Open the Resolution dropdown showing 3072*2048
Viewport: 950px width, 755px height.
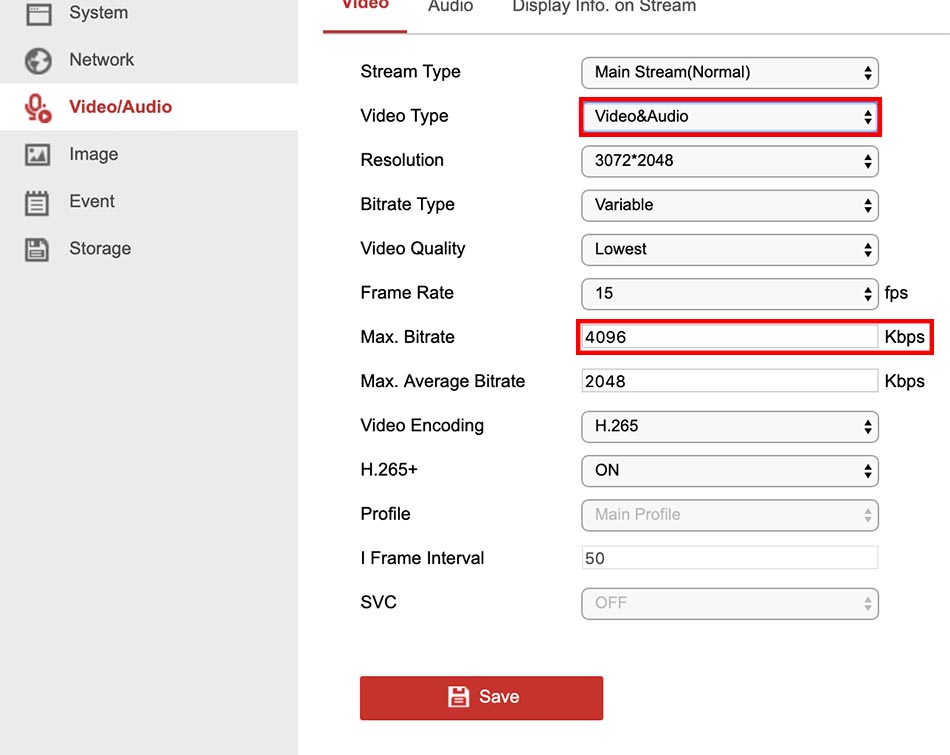(x=729, y=161)
